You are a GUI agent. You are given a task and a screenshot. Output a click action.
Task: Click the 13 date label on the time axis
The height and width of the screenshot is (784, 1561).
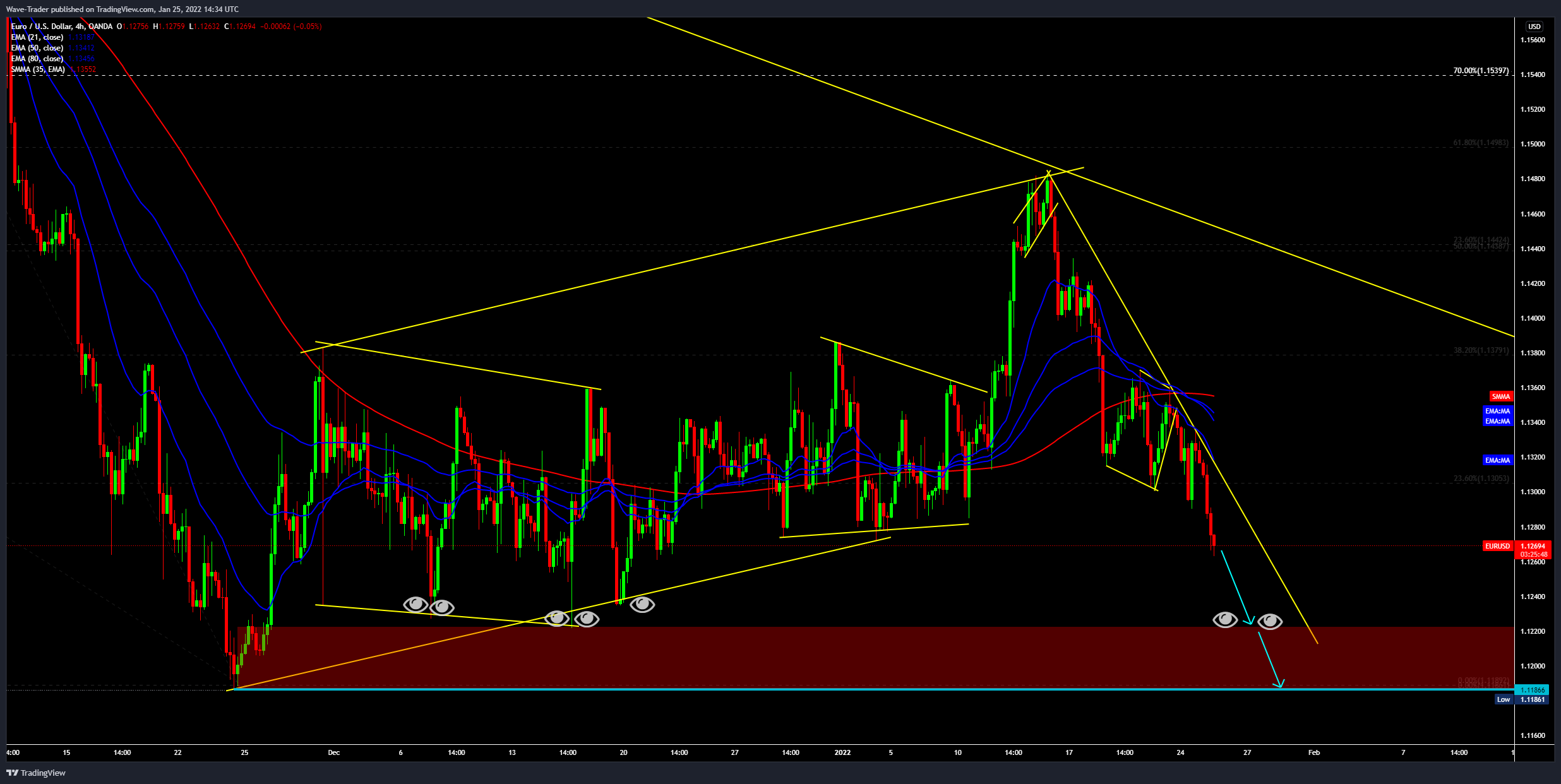pyautogui.click(x=512, y=752)
